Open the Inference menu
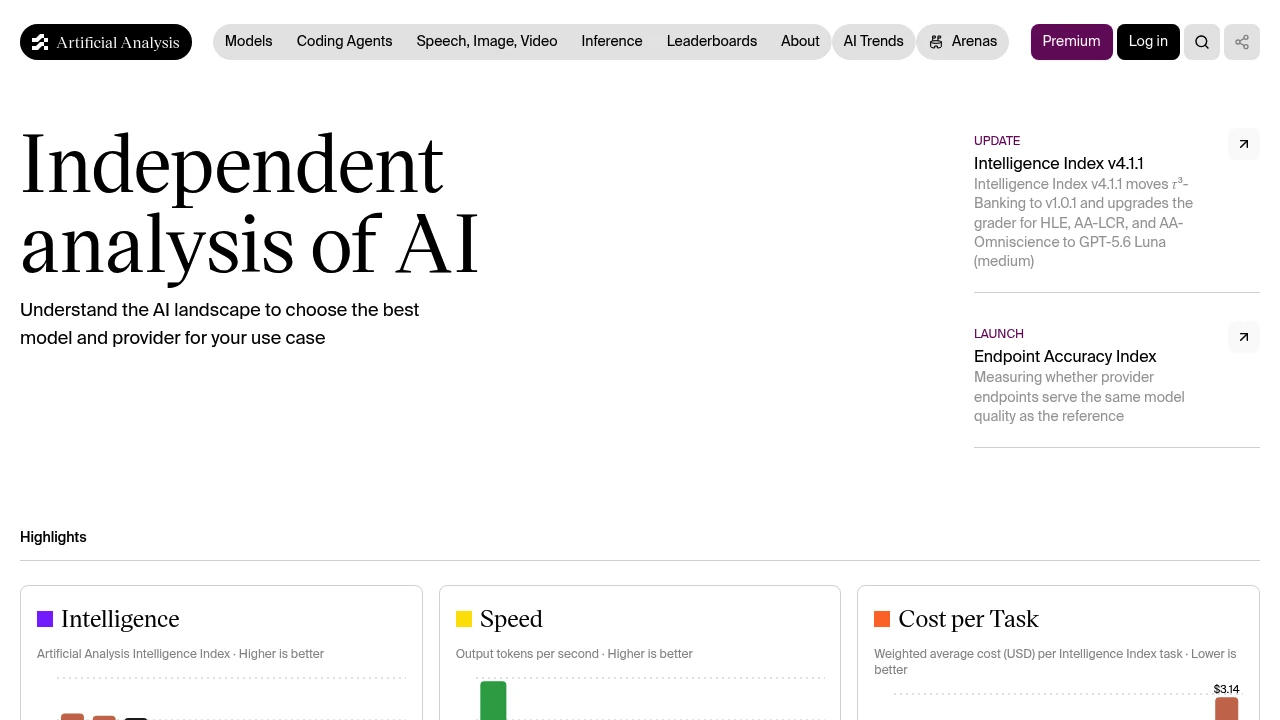 612,42
